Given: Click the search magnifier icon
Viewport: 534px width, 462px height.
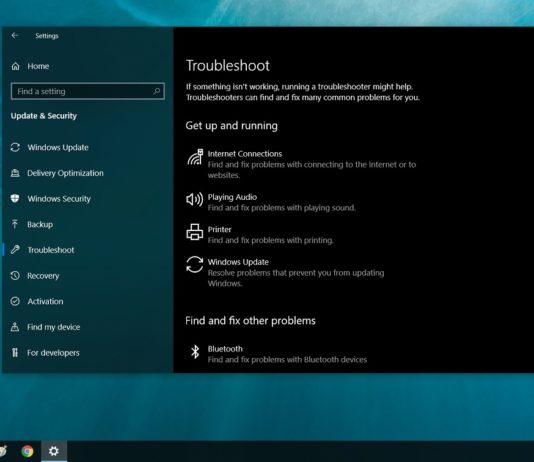Looking at the screenshot, I should [x=156, y=91].
